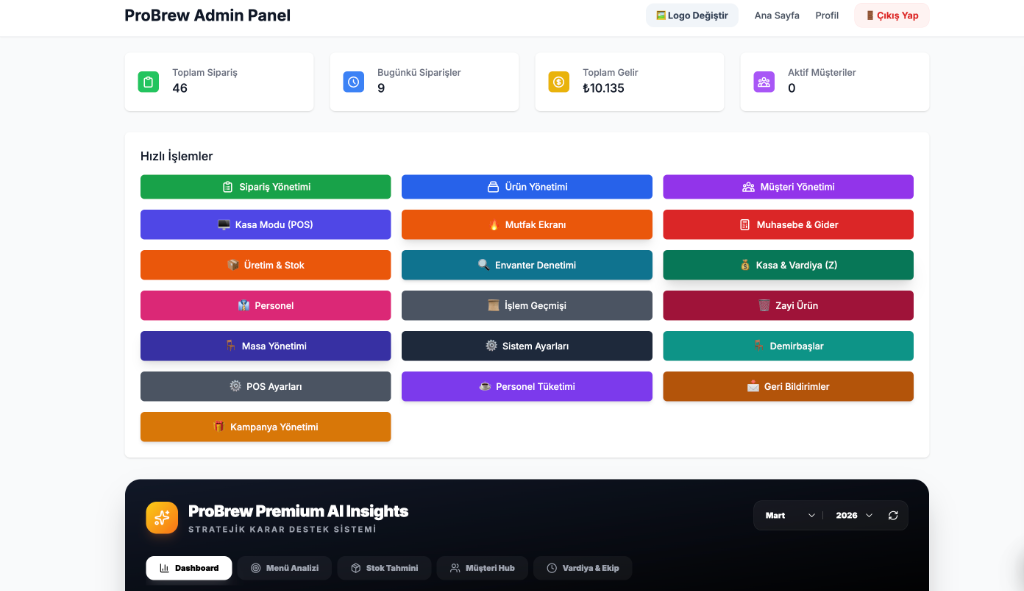Click the yellow Toplam Gelir coin icon
1024x591 pixels.
click(558, 82)
